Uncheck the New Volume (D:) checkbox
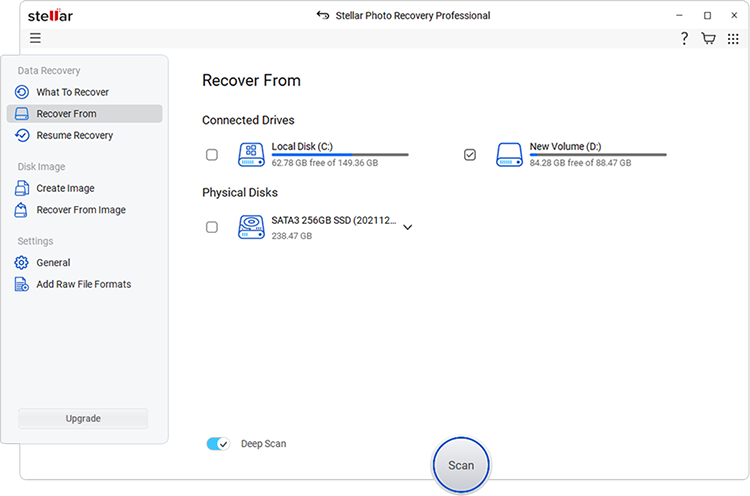 (470, 154)
